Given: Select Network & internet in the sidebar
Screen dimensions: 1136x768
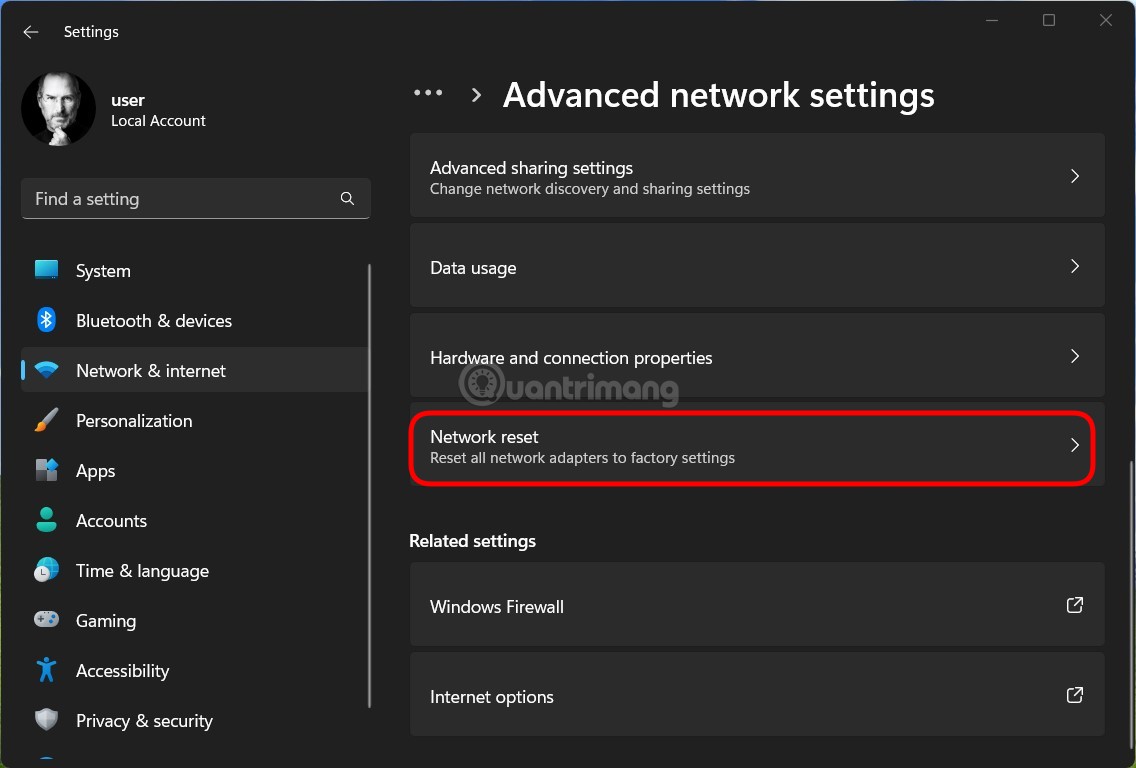Looking at the screenshot, I should click(150, 370).
